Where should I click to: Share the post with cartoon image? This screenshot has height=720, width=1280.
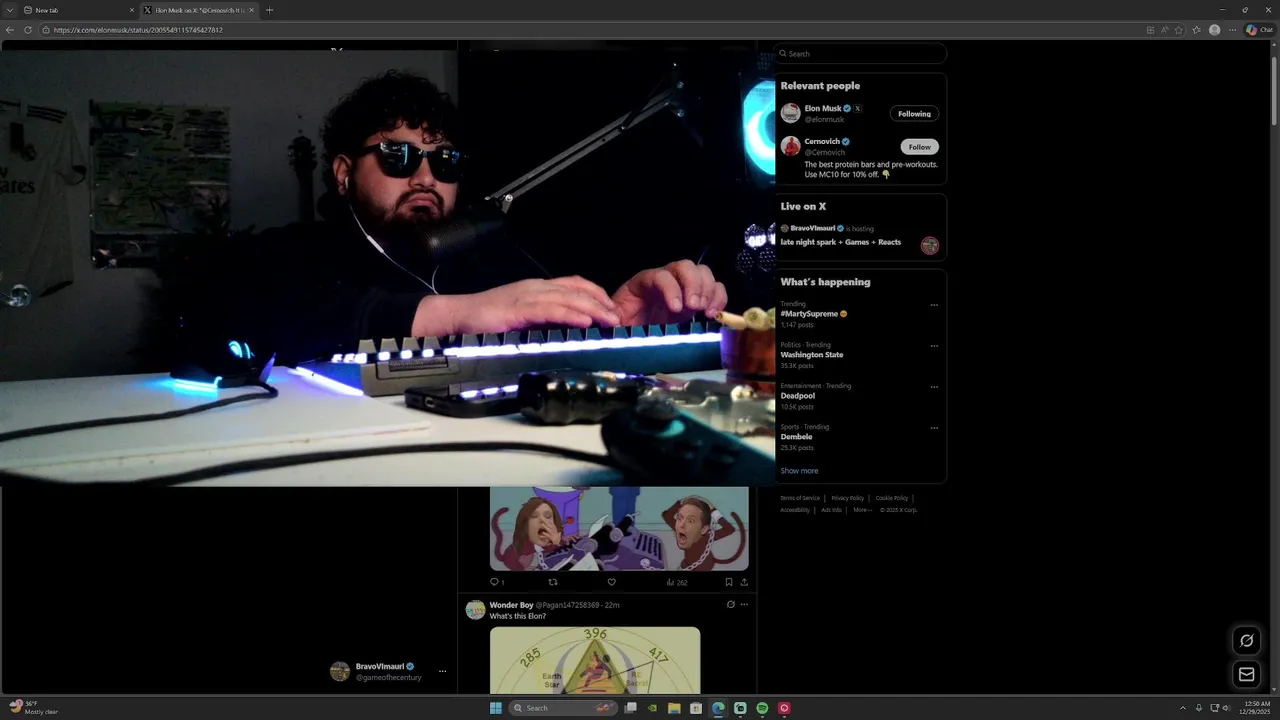744,582
